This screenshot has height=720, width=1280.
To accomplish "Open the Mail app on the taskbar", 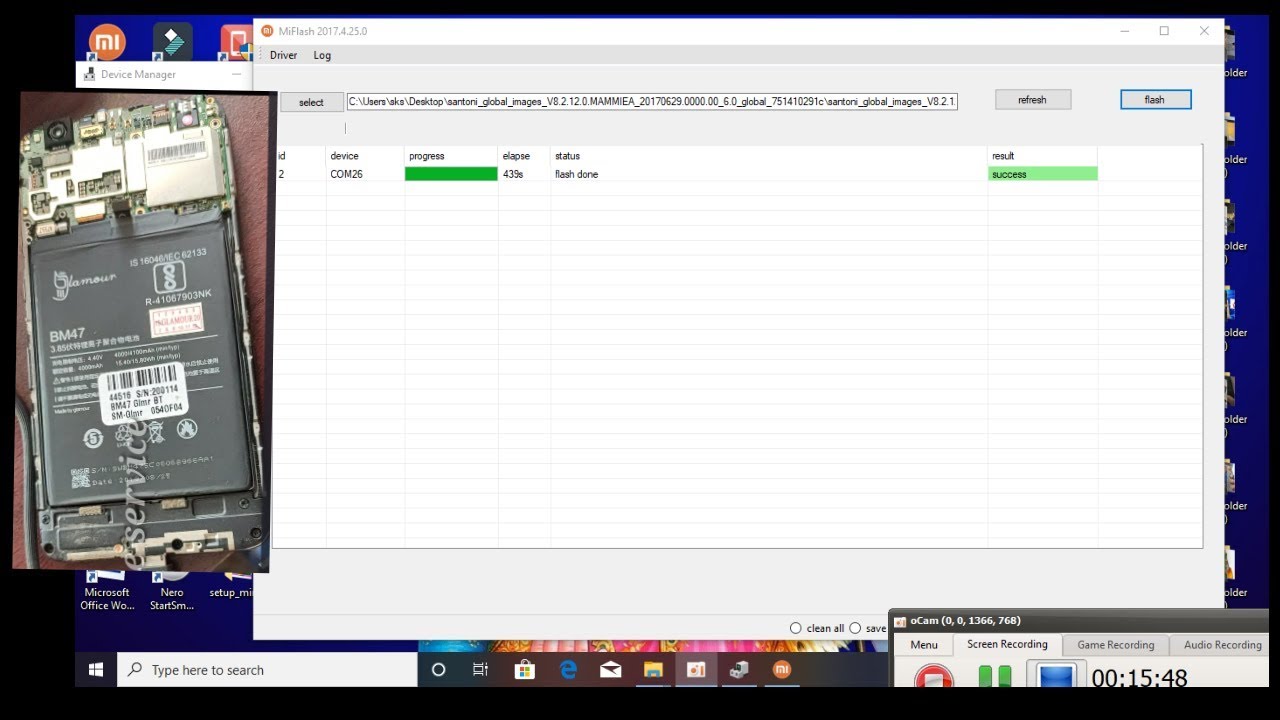I will point(610,670).
